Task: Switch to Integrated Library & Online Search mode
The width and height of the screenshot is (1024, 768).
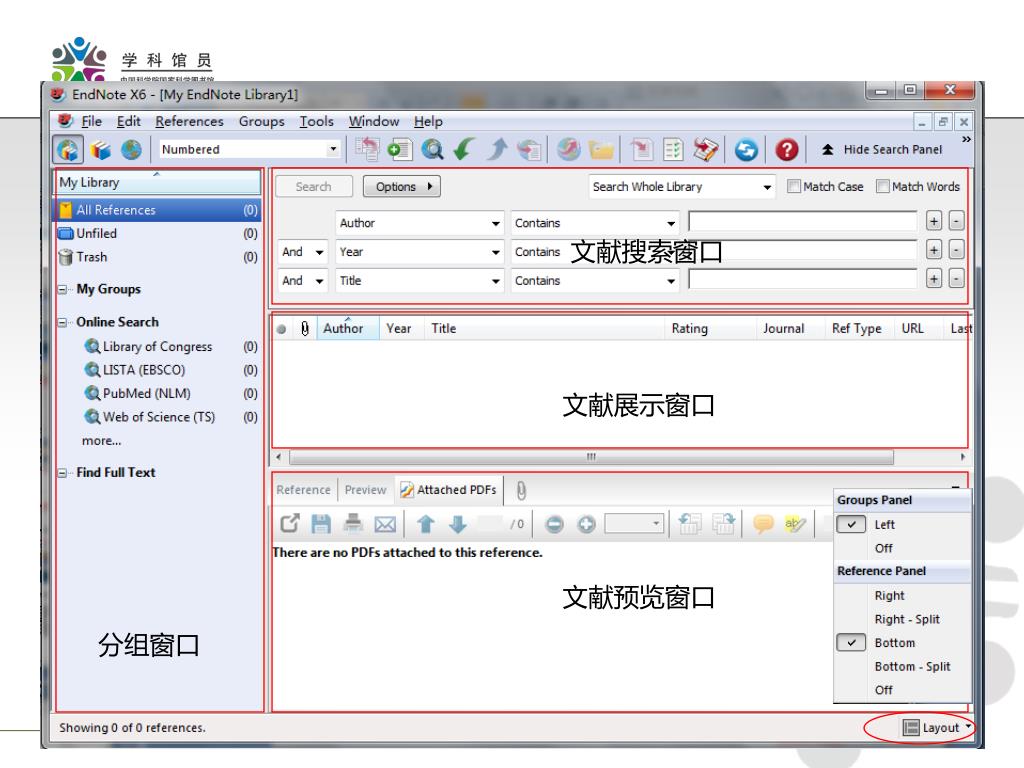Action: tap(67, 150)
